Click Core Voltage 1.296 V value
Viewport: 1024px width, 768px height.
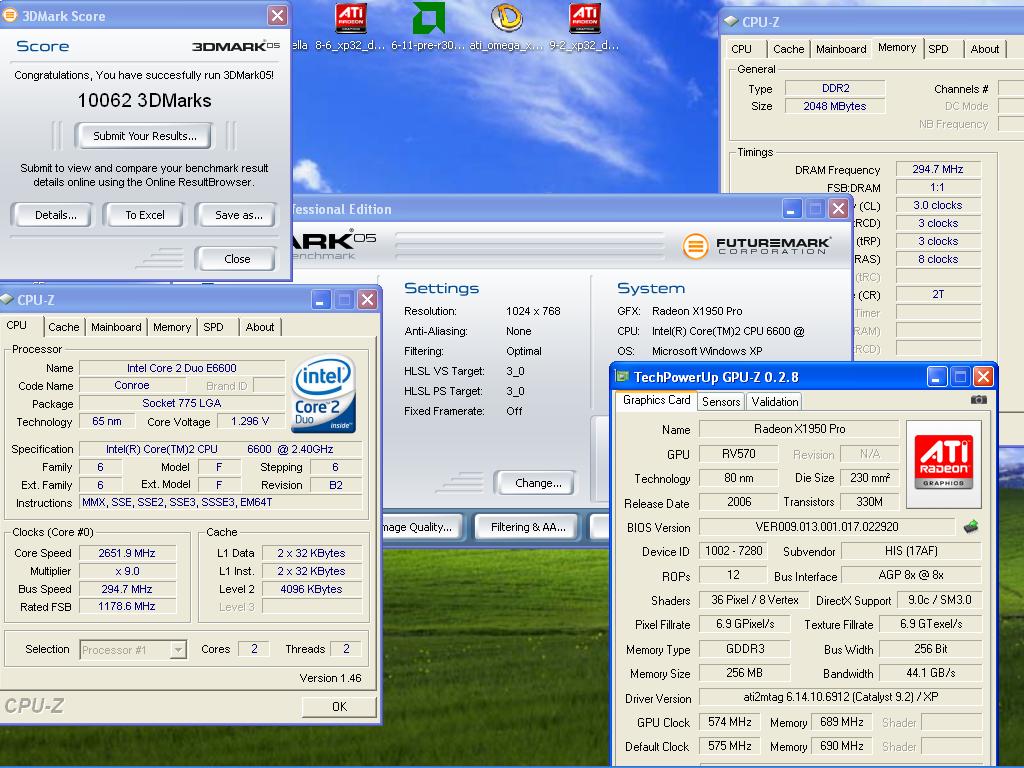pos(249,421)
